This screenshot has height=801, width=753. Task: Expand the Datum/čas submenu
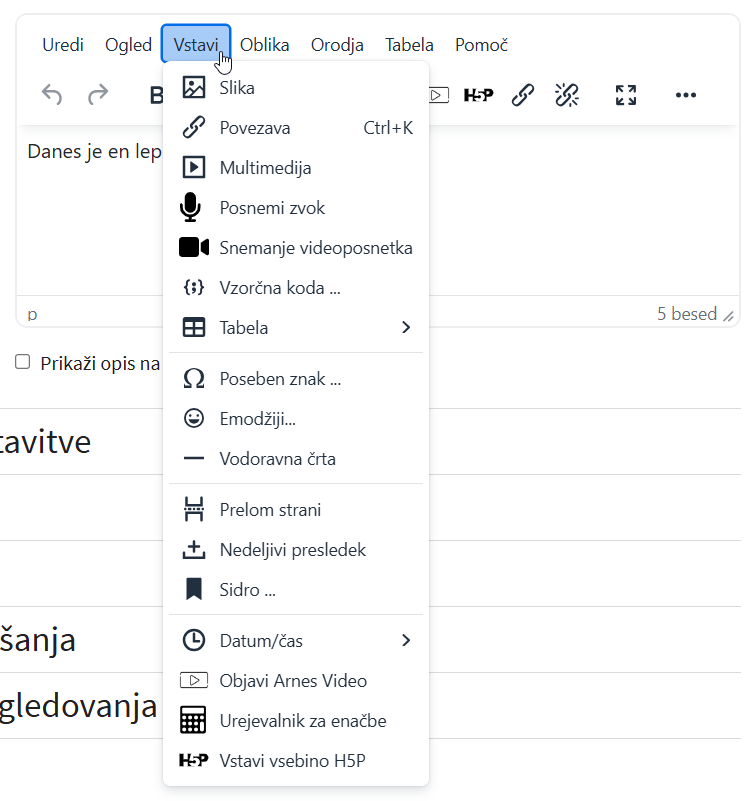tap(295, 640)
